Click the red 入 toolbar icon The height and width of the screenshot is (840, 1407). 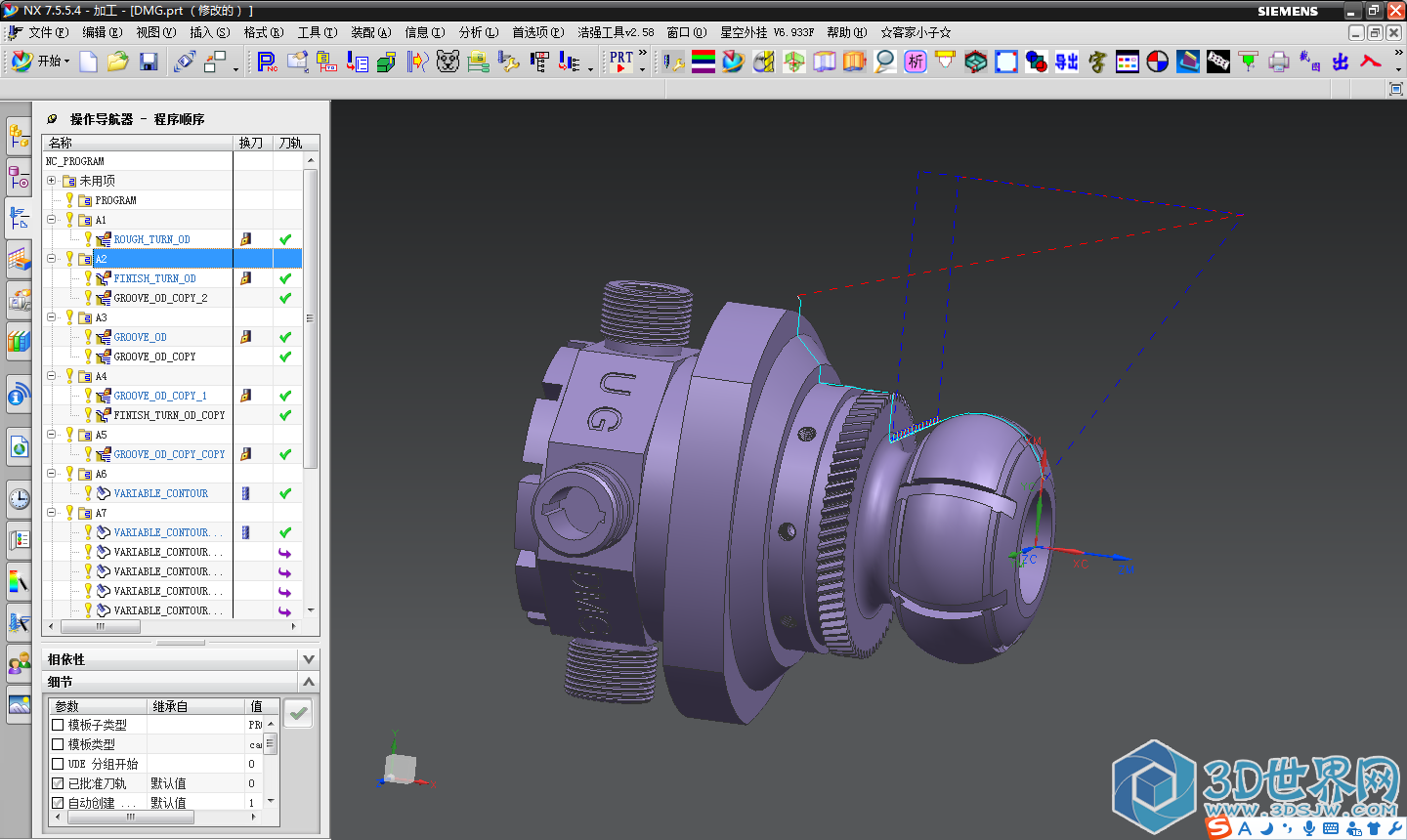1371,62
